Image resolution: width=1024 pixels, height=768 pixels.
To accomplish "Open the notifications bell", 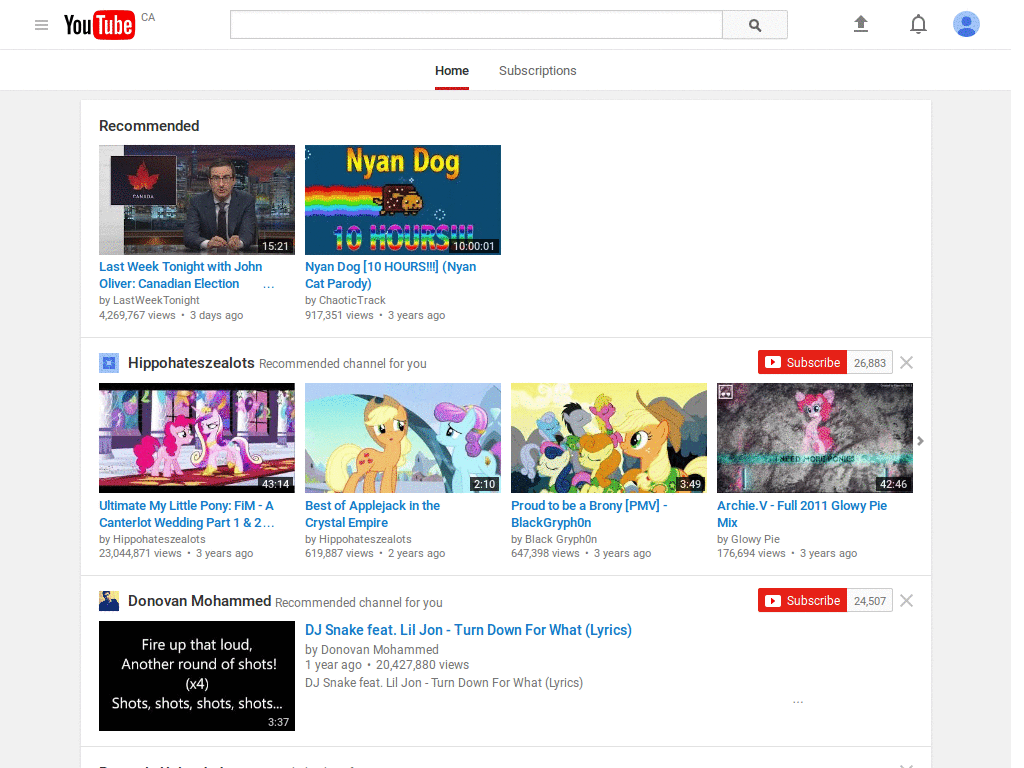I will click(918, 24).
